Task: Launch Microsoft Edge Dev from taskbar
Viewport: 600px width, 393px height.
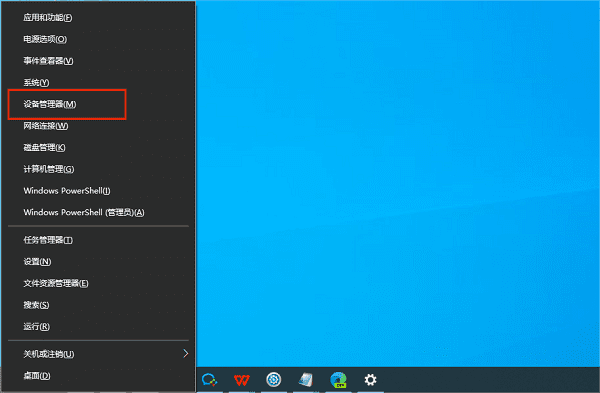Action: coord(338,380)
